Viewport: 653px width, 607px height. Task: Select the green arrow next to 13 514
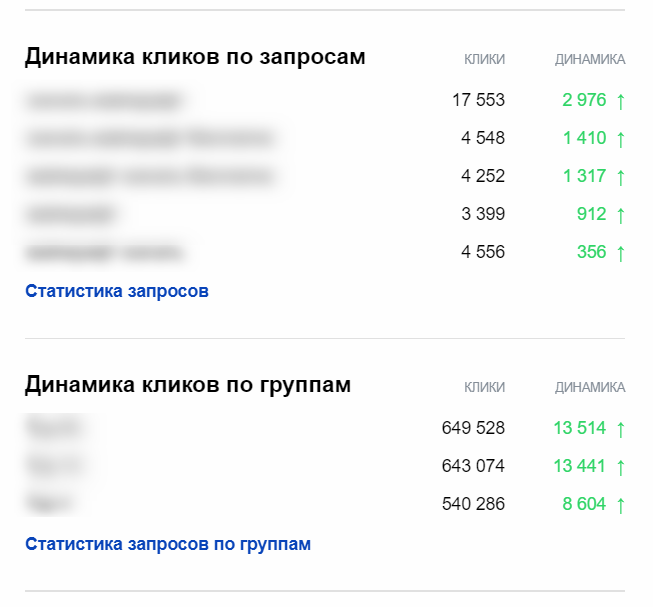[x=620, y=428]
